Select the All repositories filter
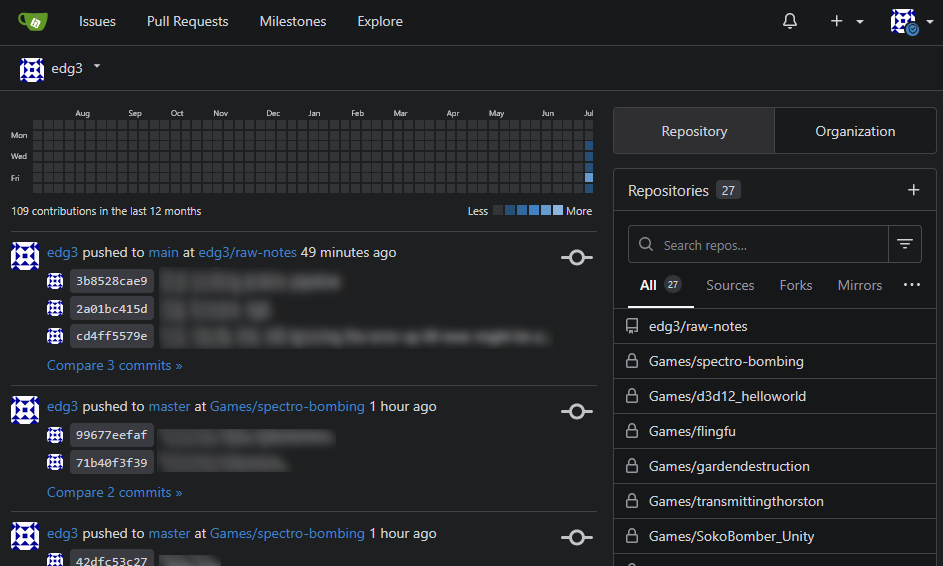 [660, 285]
